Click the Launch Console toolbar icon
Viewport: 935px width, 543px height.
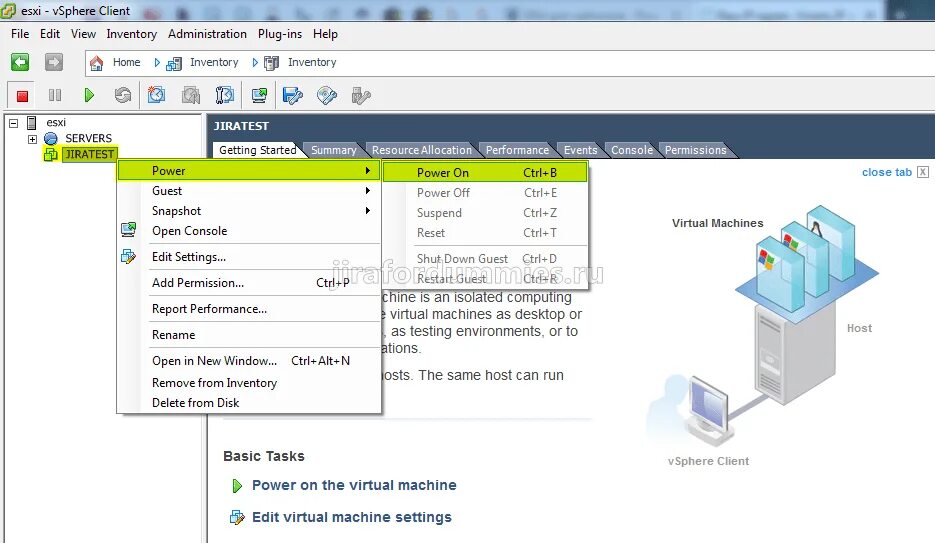tap(259, 95)
